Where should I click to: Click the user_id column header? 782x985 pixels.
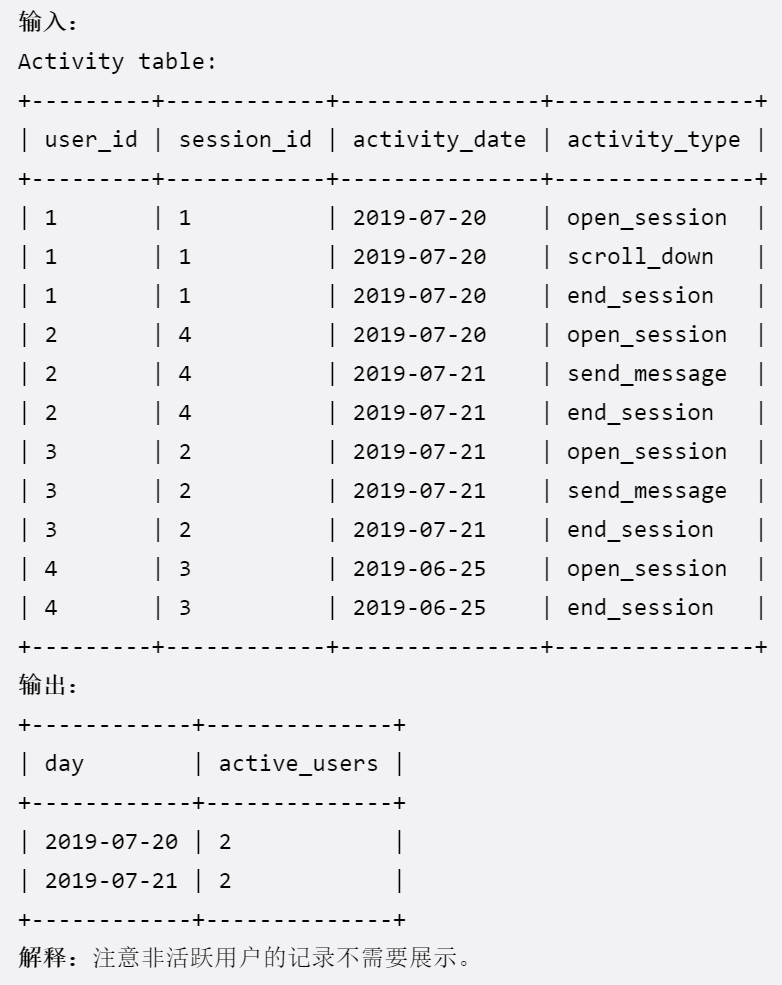pyautogui.click(x=91, y=139)
